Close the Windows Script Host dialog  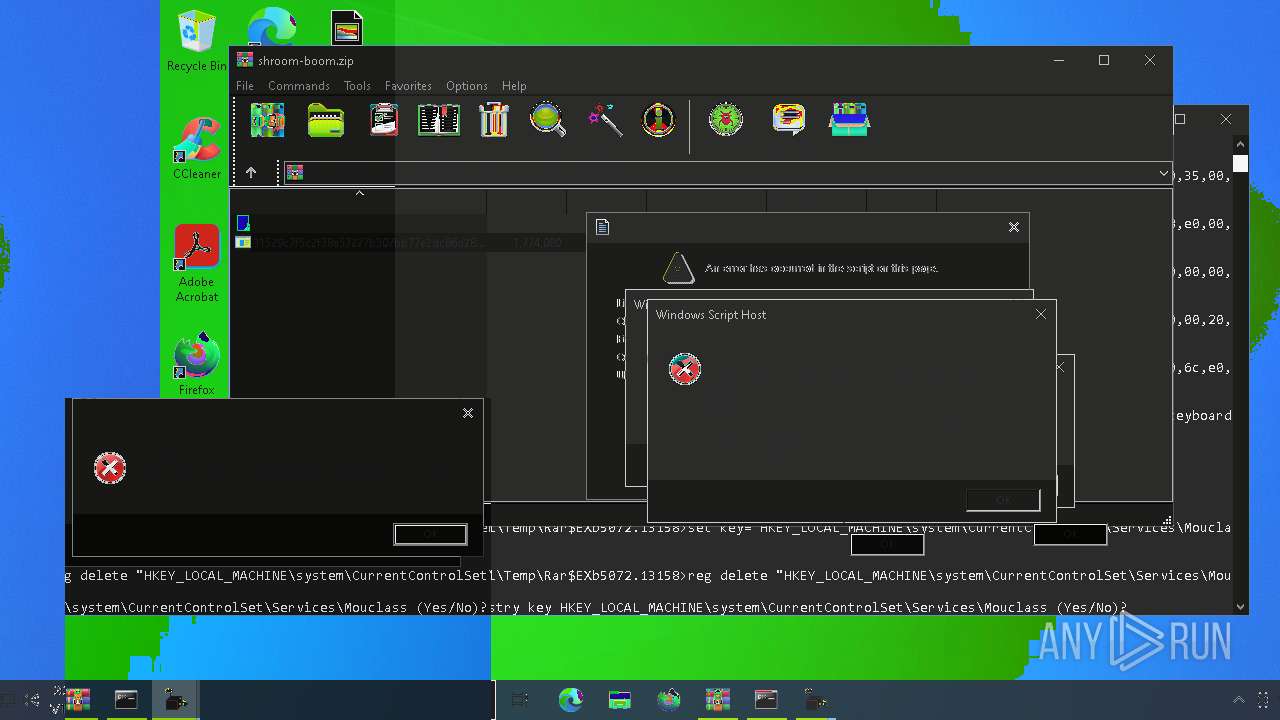tap(1041, 314)
